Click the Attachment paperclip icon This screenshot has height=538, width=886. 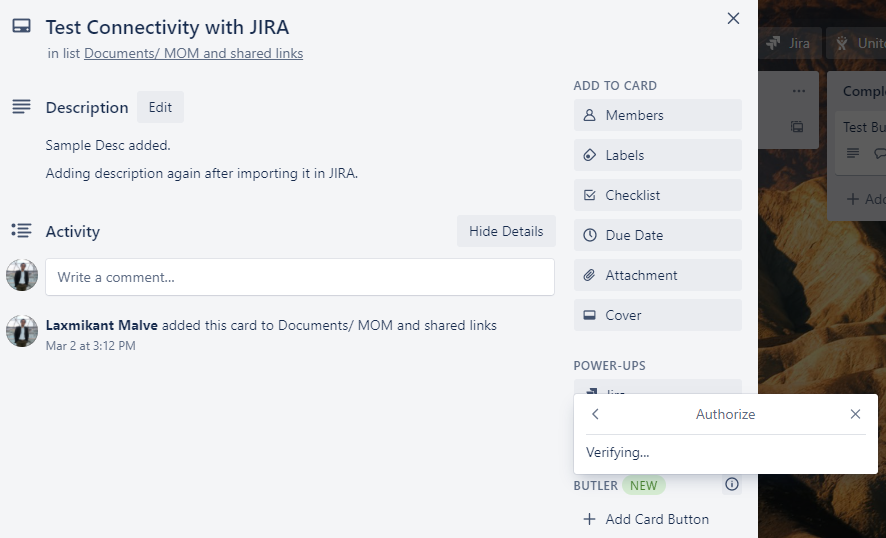coord(589,275)
